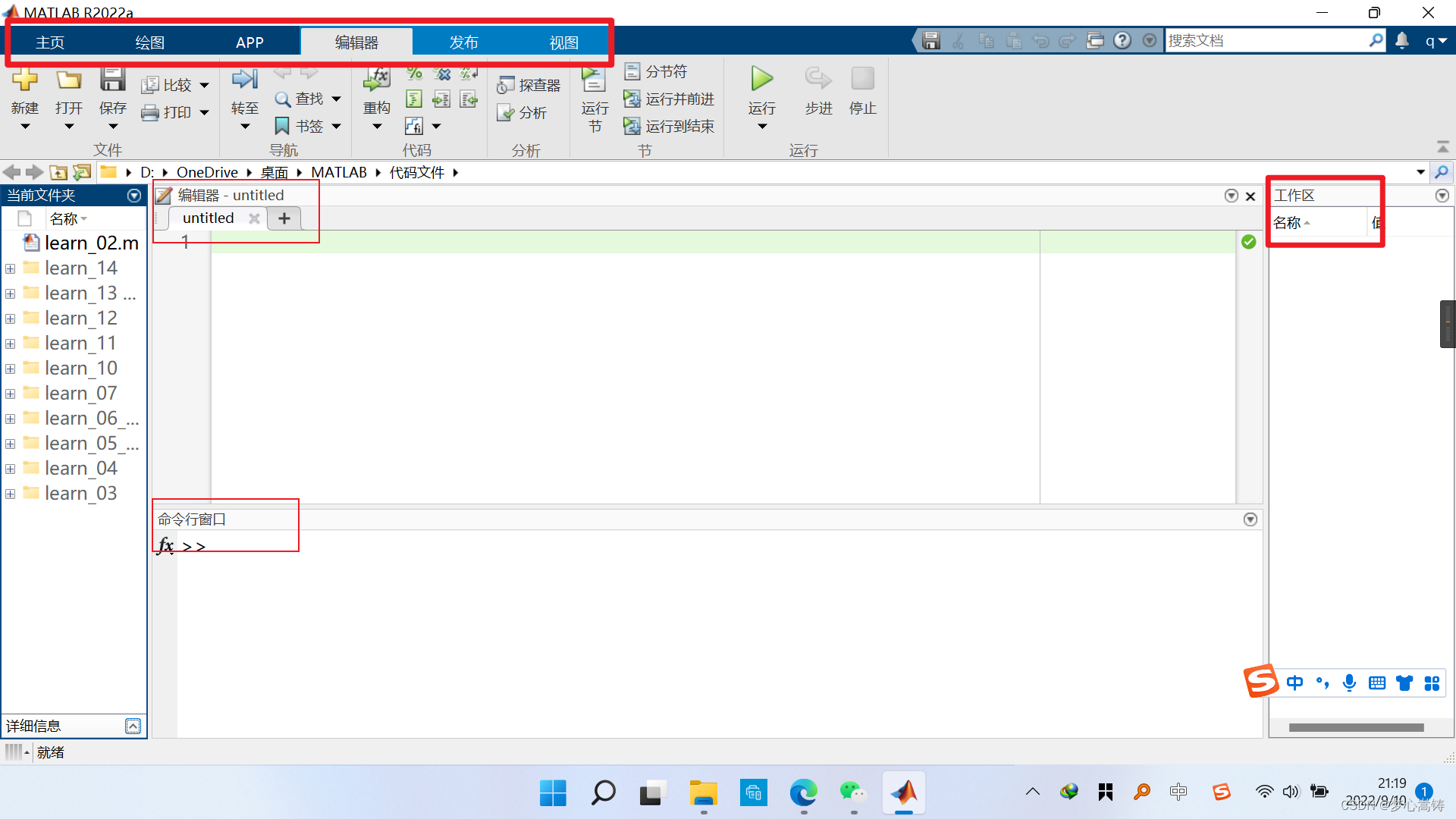Image resolution: width=1456 pixels, height=819 pixels.
Task: Click the green Run (运行) play icon
Action: tap(761, 79)
